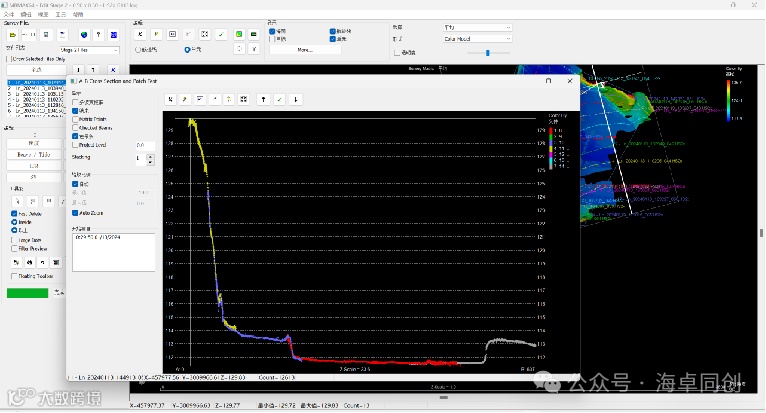This screenshot has height=413, width=766.
Task: Open the Color Mixed dropdown
Action: point(478,39)
